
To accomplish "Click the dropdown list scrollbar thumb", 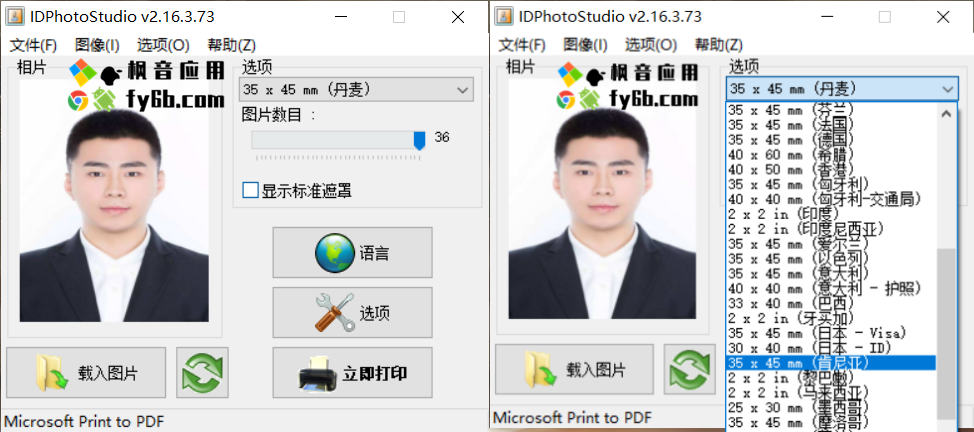I will pyautogui.click(x=945, y=333).
